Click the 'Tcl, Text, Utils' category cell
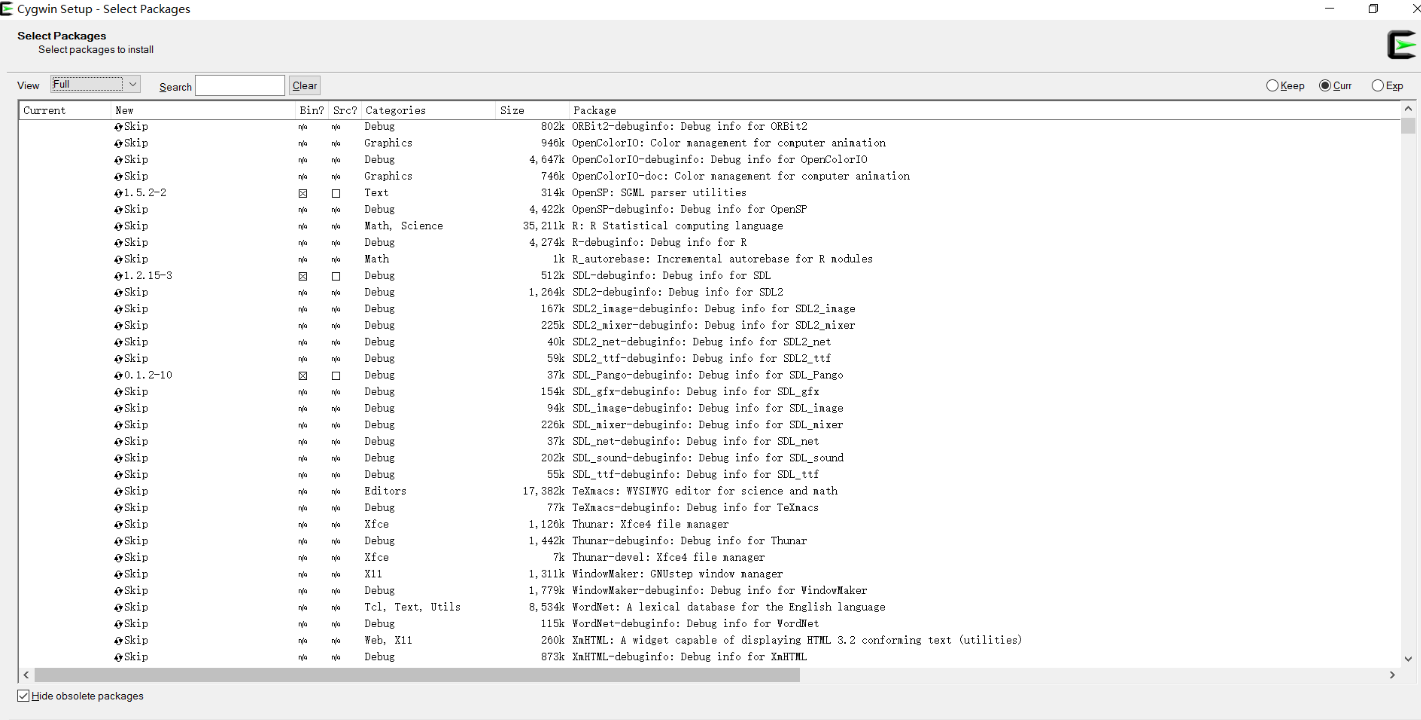1421x720 pixels. pos(412,607)
